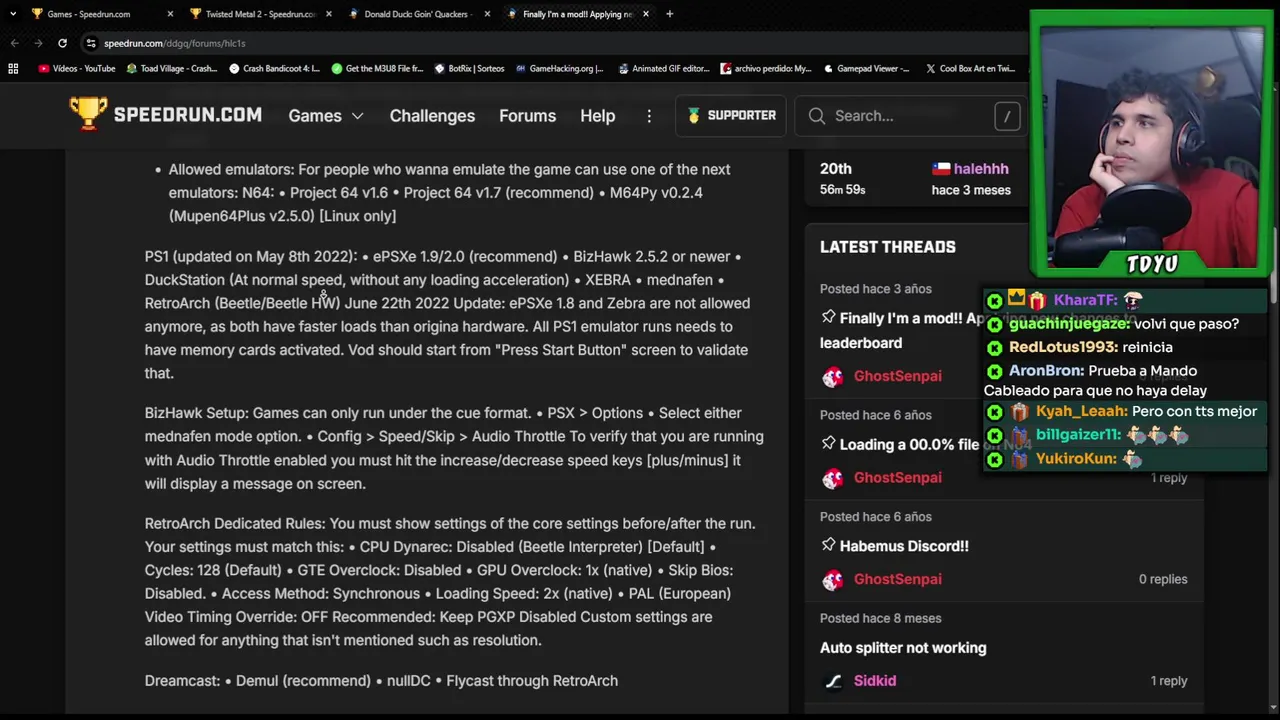The width and height of the screenshot is (1280, 720).
Task: Click RedLotus1993's chat message
Action: tap(1090, 347)
